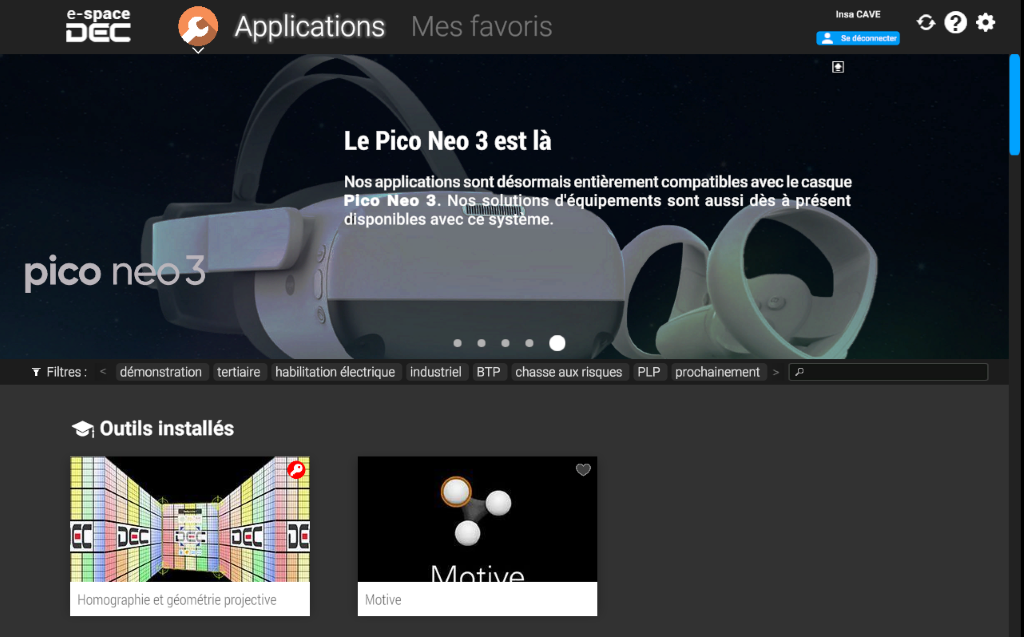The height and width of the screenshot is (637, 1024).
Task: Select the third carousel dot
Action: coord(505,343)
